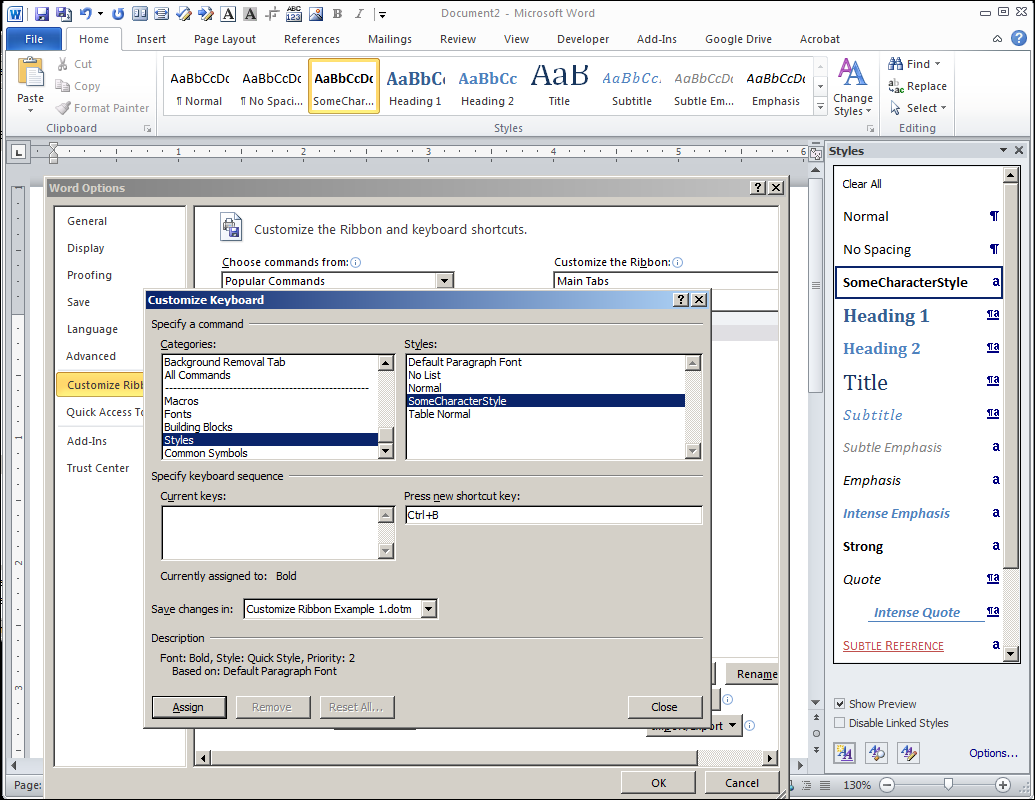Image resolution: width=1035 pixels, height=800 pixels.
Task: Select Trust Center in Word Options sidebar
Action: click(x=98, y=468)
